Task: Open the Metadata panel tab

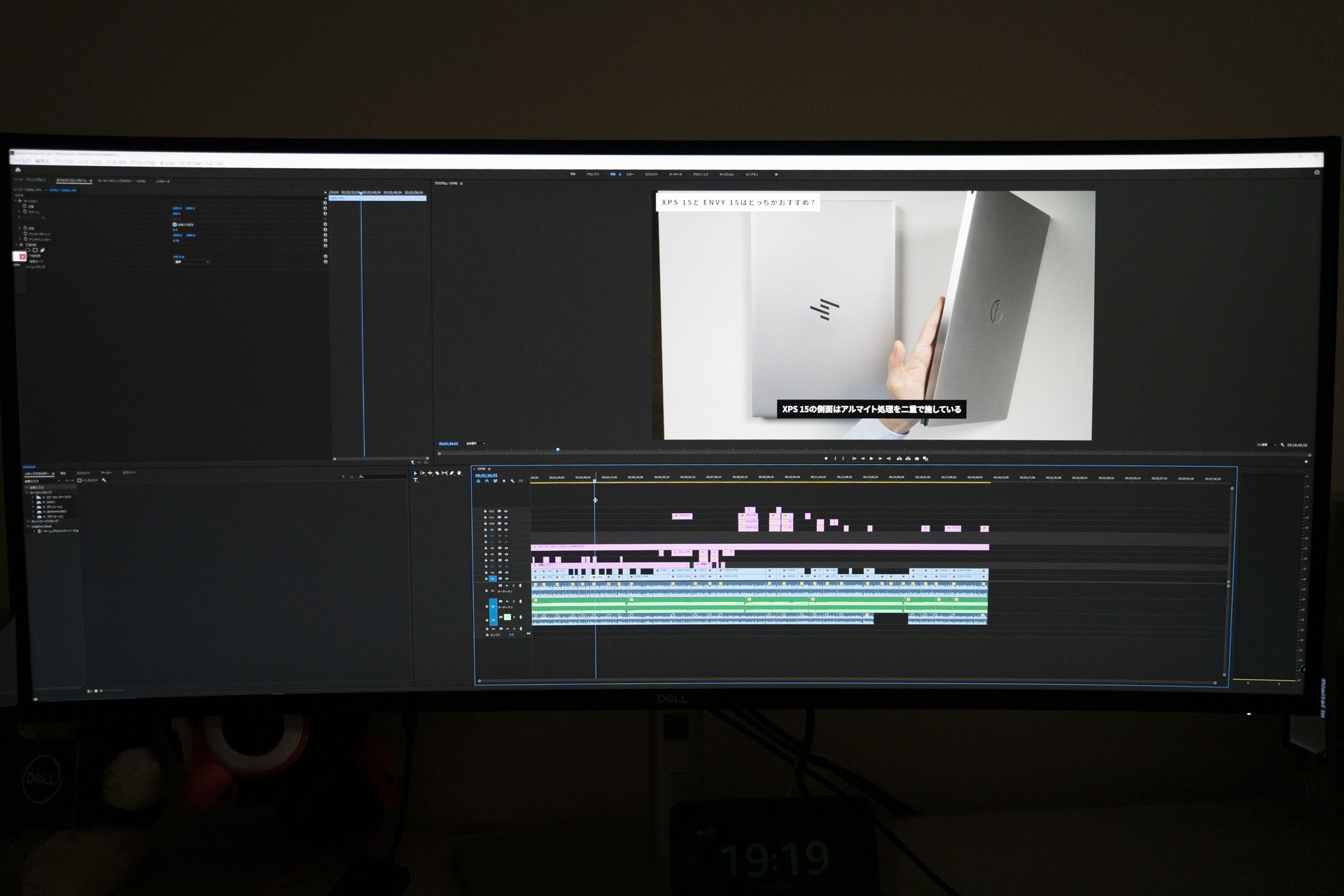Action: coord(163,181)
